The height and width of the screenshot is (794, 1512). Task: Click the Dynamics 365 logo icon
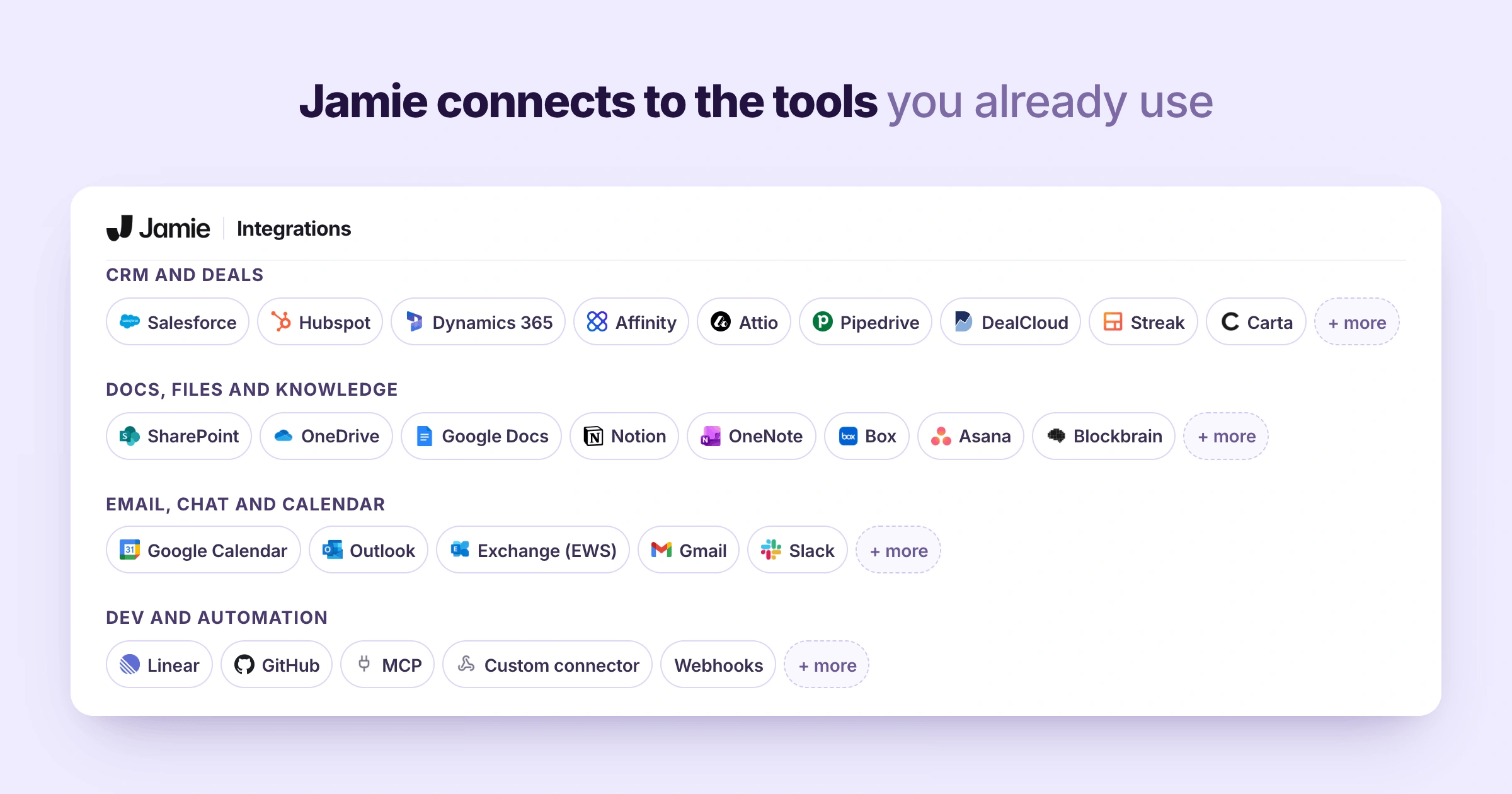415,322
